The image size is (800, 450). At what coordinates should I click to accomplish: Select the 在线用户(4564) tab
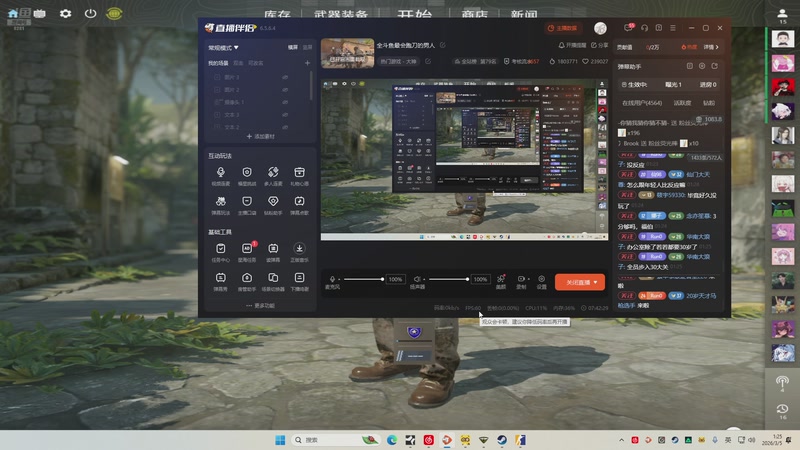pos(642,103)
